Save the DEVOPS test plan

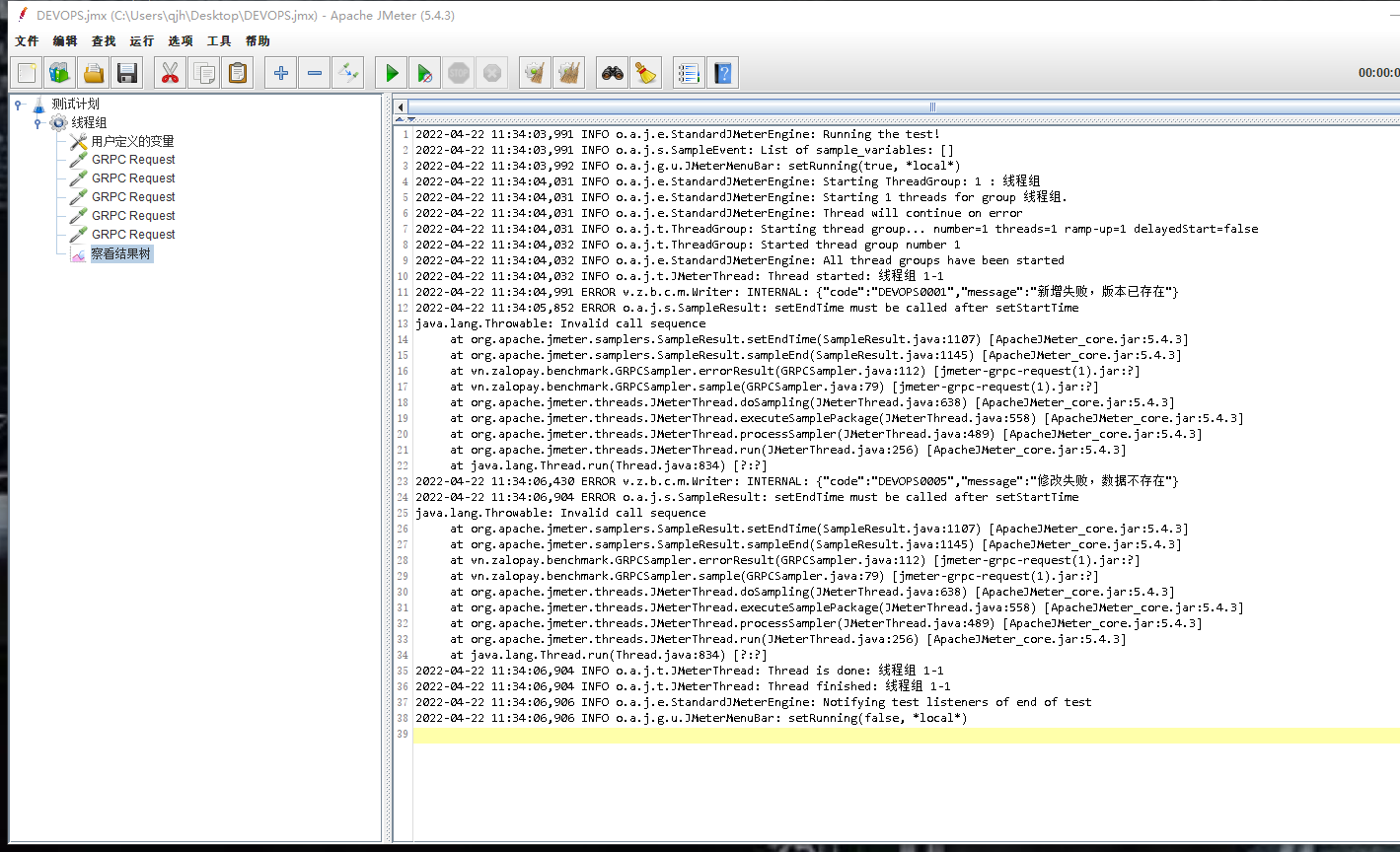tap(126, 72)
